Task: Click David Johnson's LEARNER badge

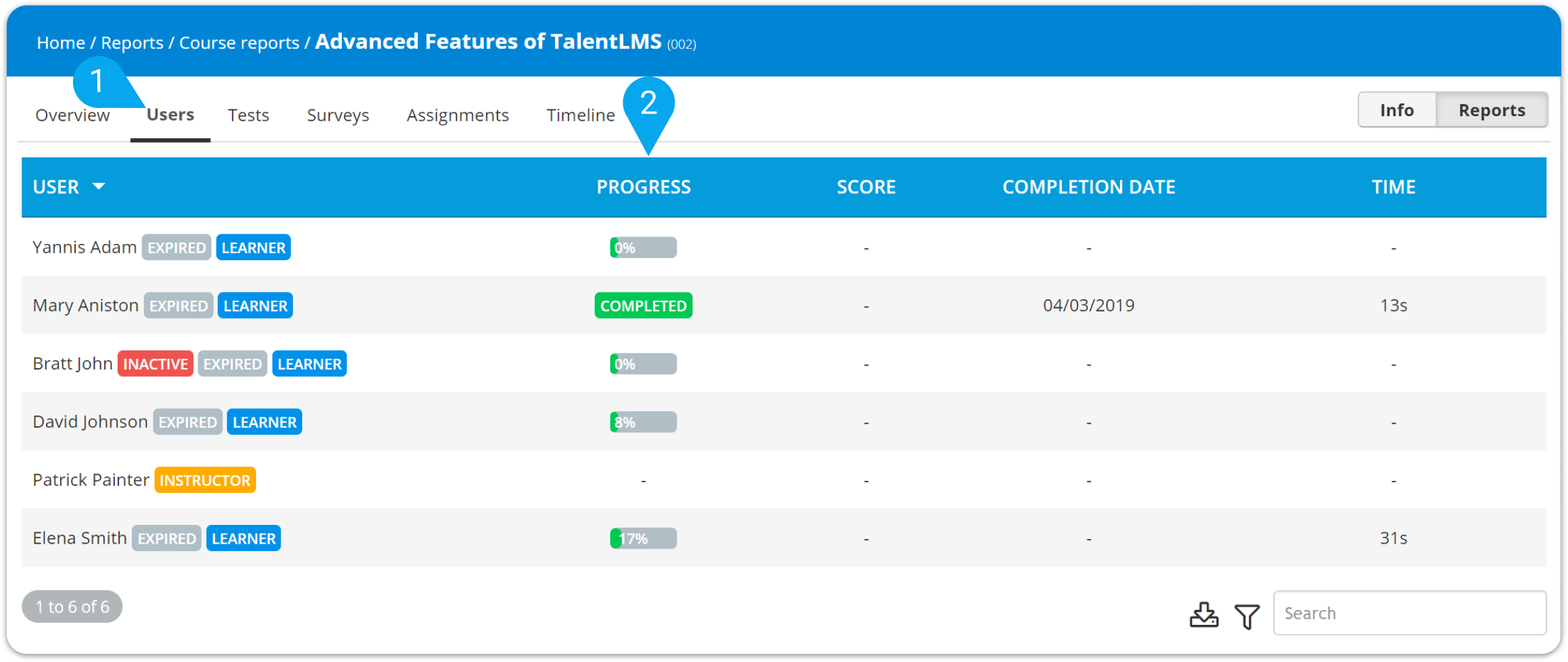Action: pyautogui.click(x=264, y=422)
